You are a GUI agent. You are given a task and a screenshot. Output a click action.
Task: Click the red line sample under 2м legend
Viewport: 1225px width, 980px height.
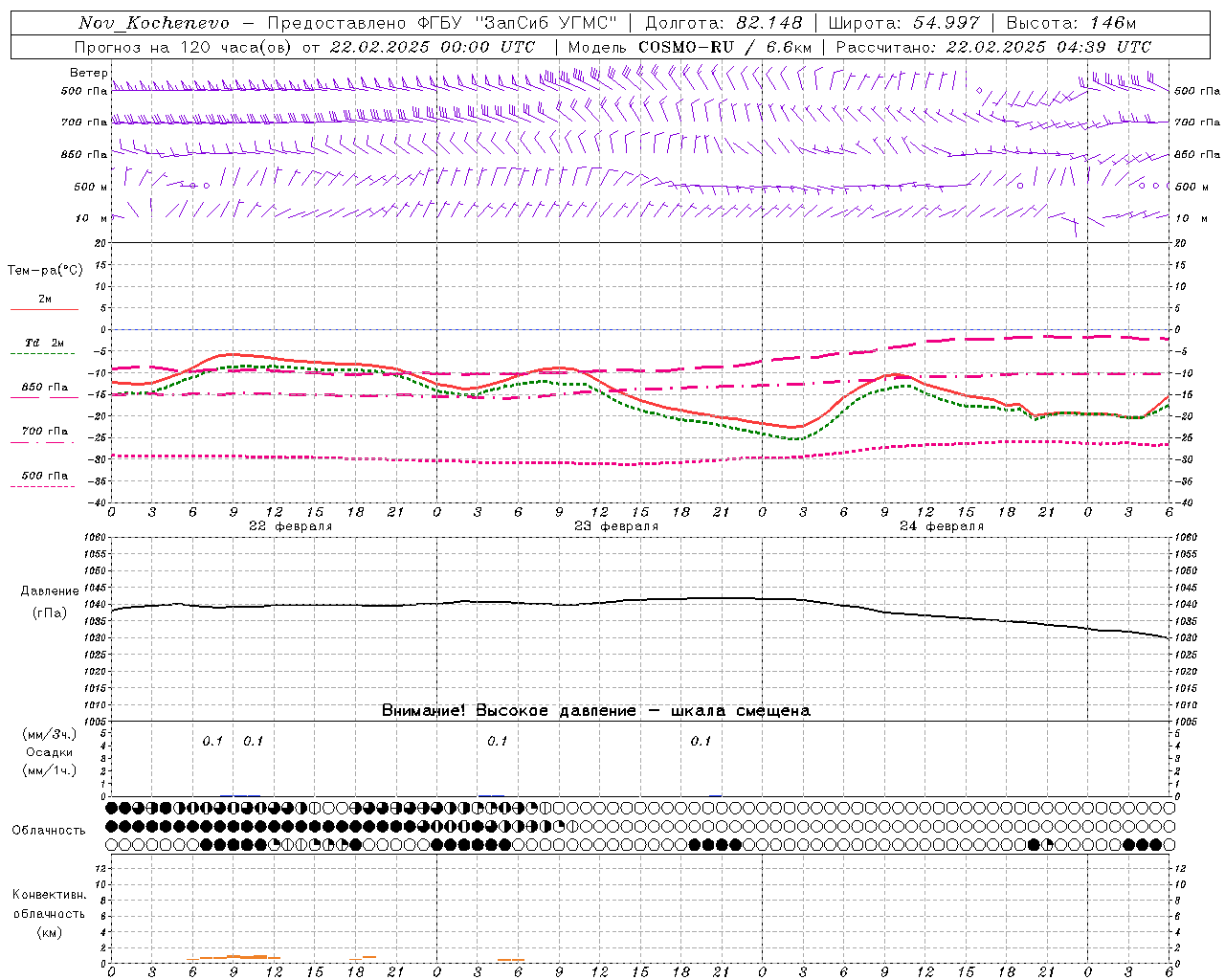click(44, 310)
